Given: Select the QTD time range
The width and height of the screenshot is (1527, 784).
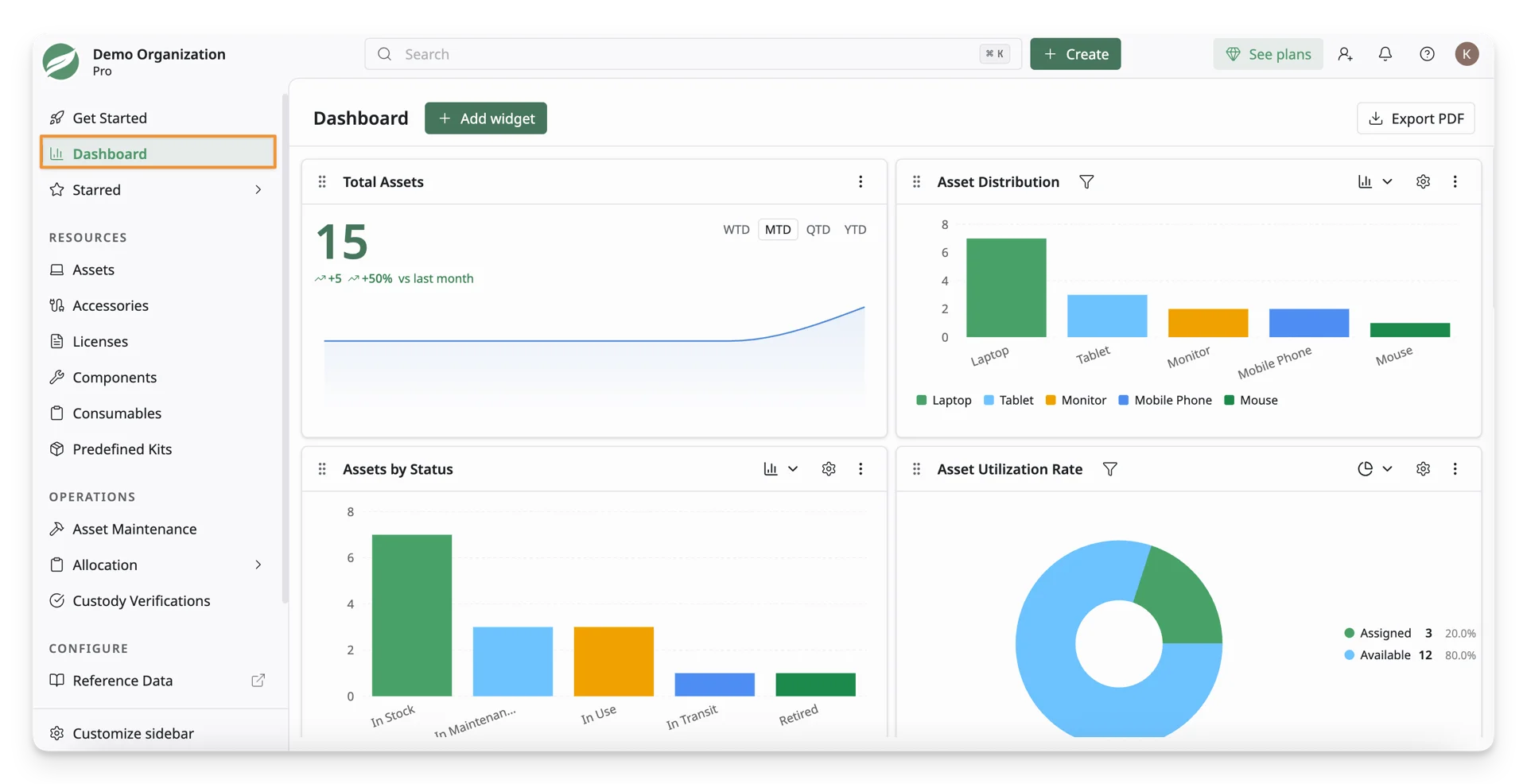Looking at the screenshot, I should coord(818,230).
